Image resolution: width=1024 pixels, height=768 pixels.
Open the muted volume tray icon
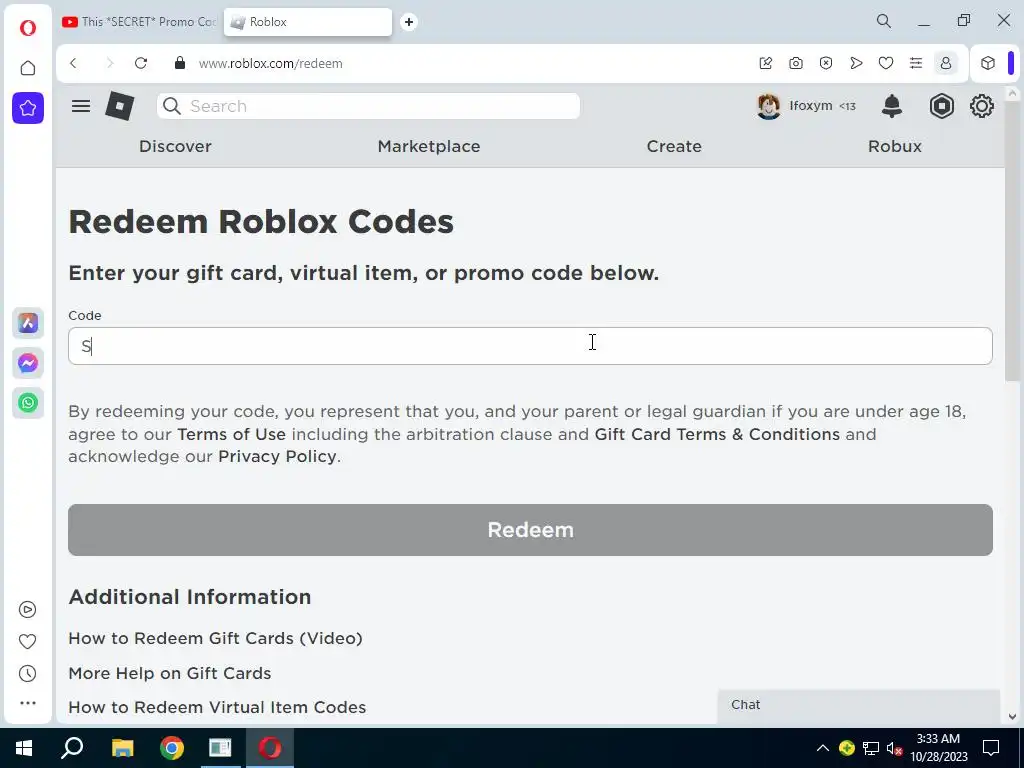pos(894,748)
